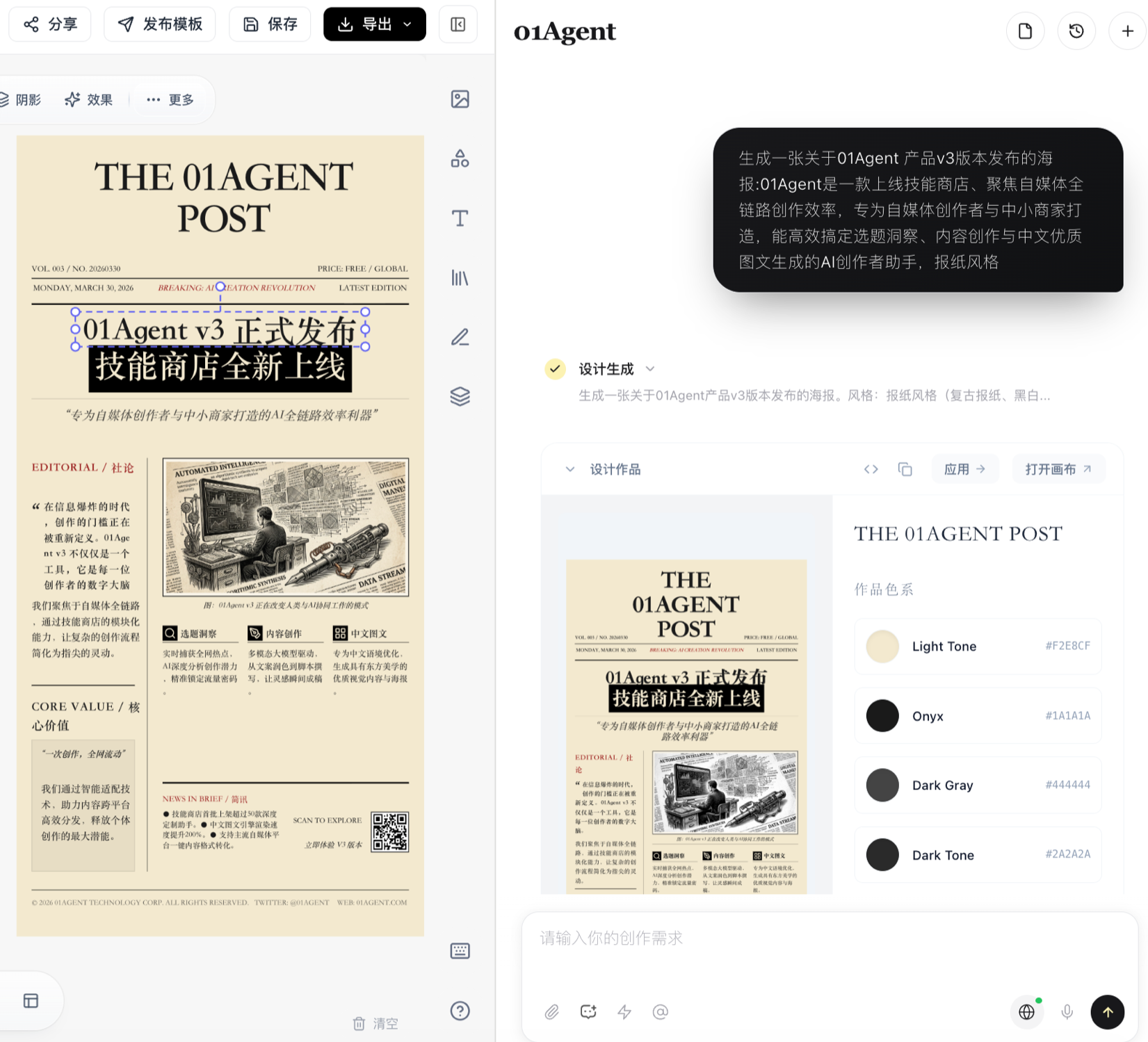Viewport: 1148px width, 1042px height.
Task: Open the agent bot icon in input bar
Action: 588,1012
